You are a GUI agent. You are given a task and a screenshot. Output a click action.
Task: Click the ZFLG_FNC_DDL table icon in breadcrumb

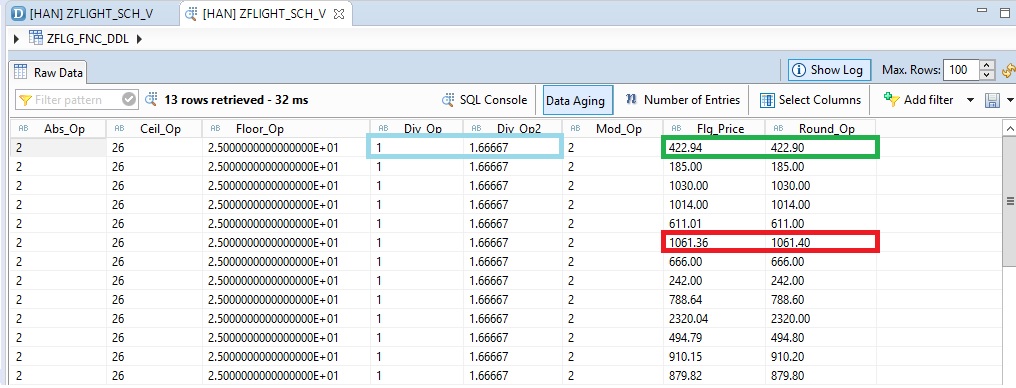pos(36,39)
